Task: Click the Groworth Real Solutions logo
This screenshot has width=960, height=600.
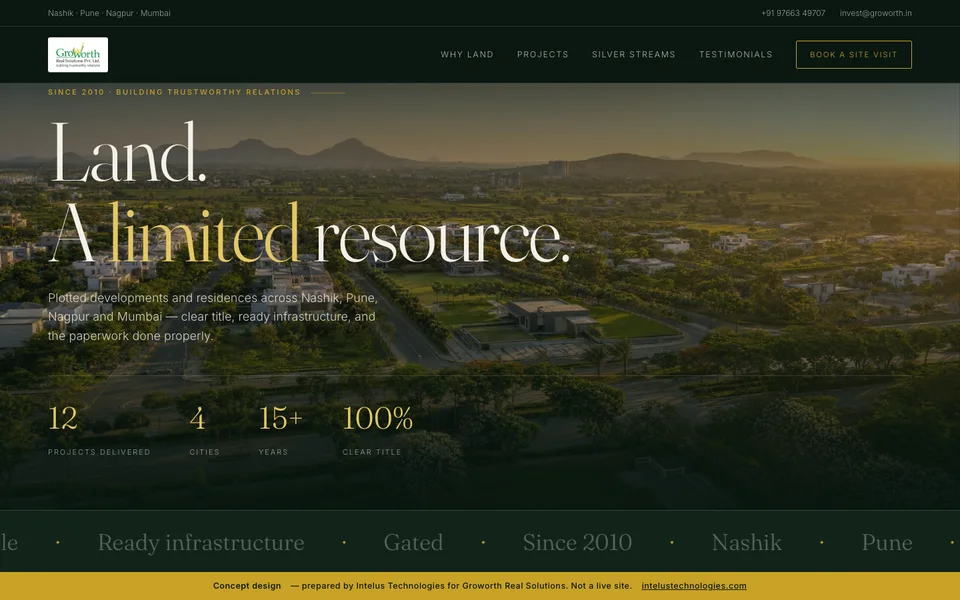Action: (x=78, y=54)
